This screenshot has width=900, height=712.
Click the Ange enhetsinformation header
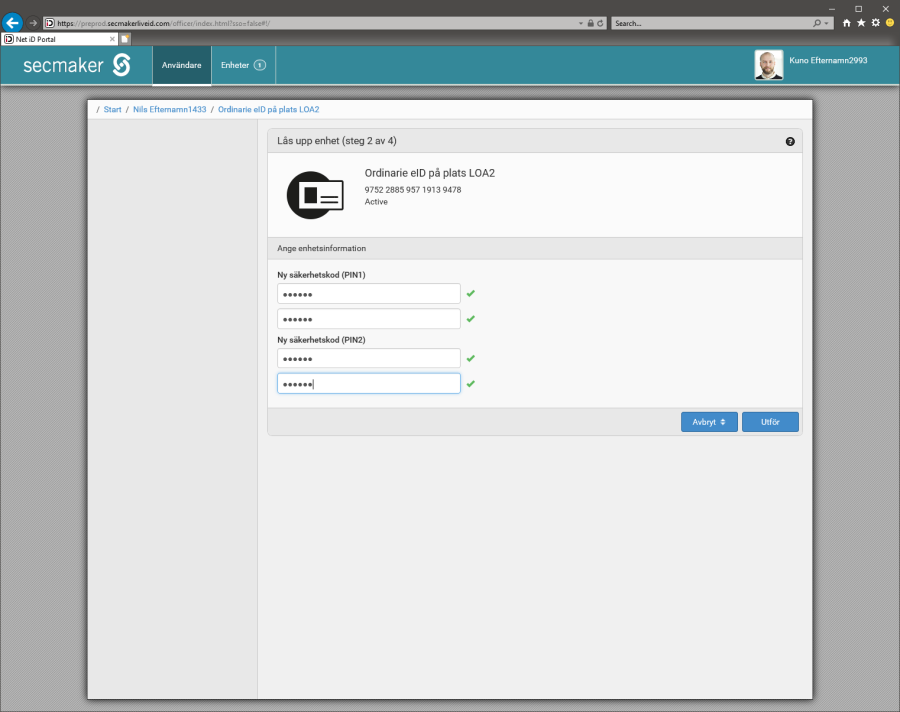click(x=321, y=248)
